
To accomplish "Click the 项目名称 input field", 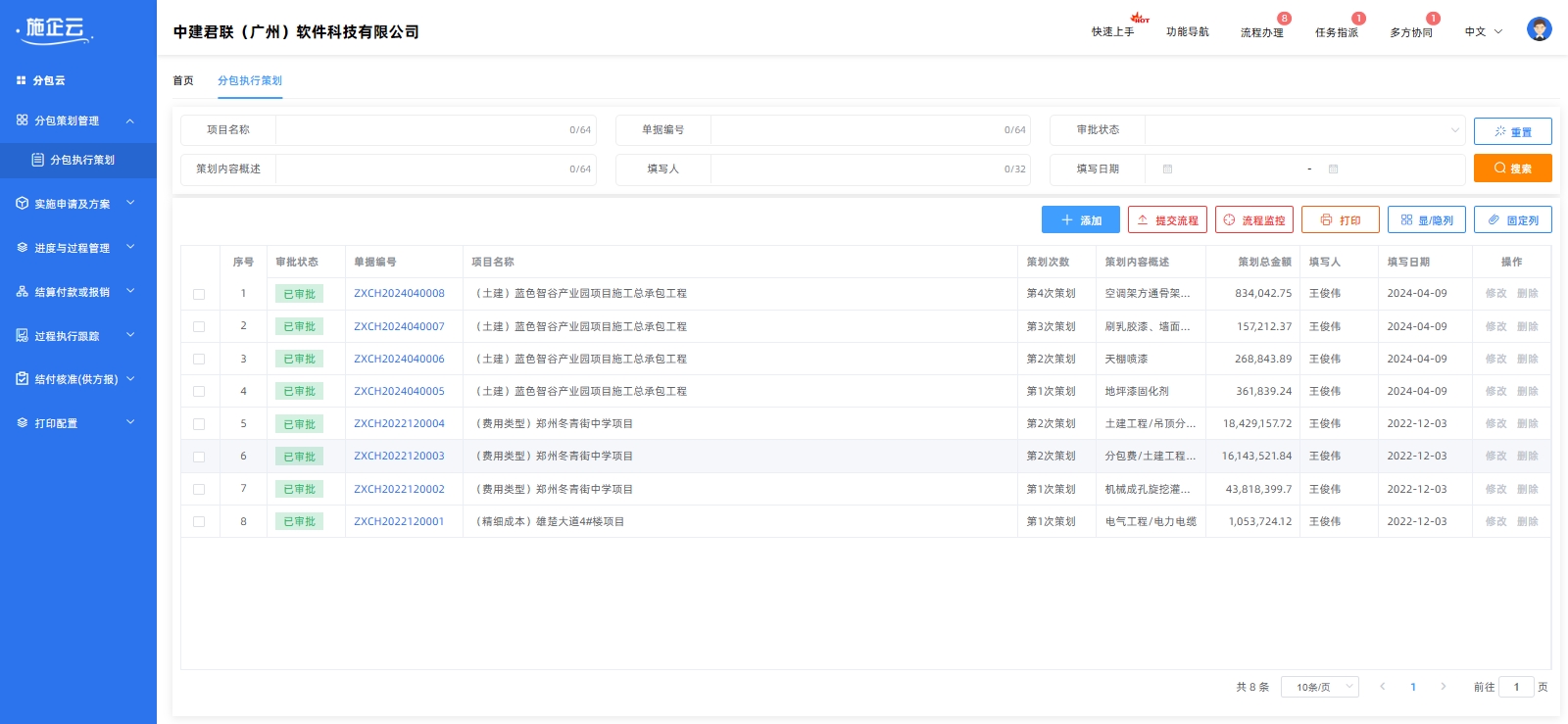I will pyautogui.click(x=421, y=130).
